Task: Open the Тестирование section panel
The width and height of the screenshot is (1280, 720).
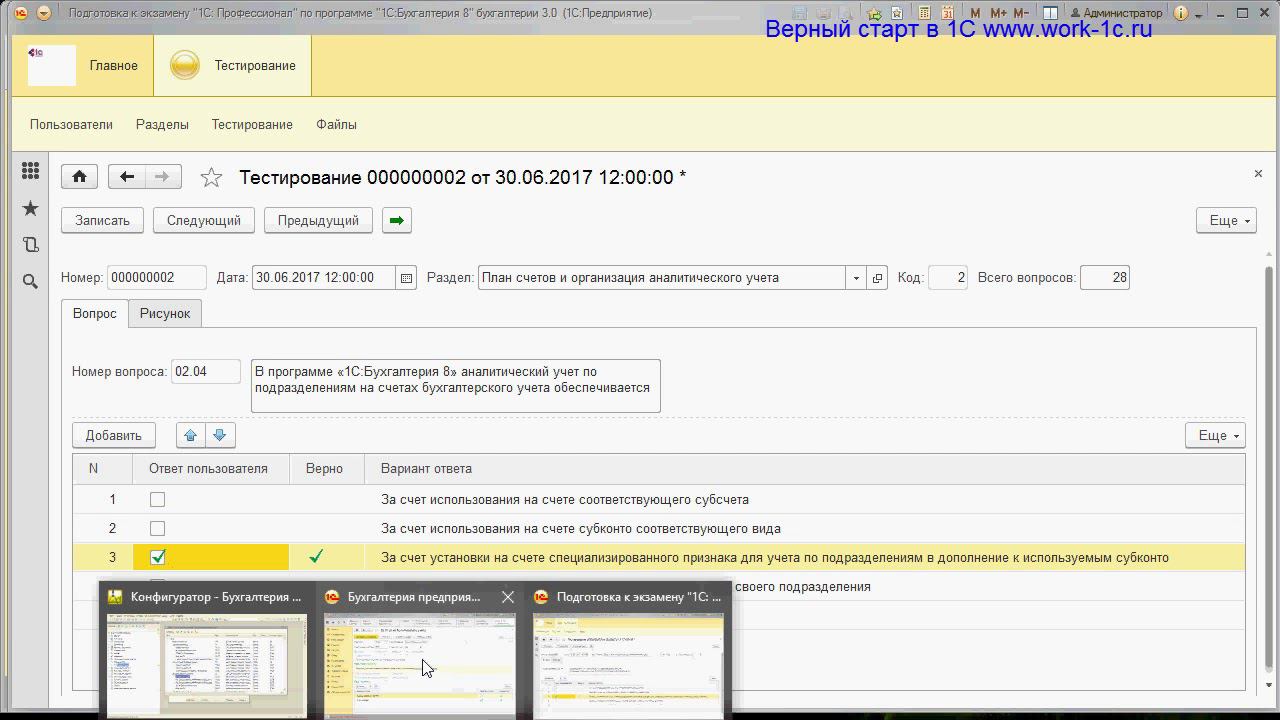Action: coord(233,66)
